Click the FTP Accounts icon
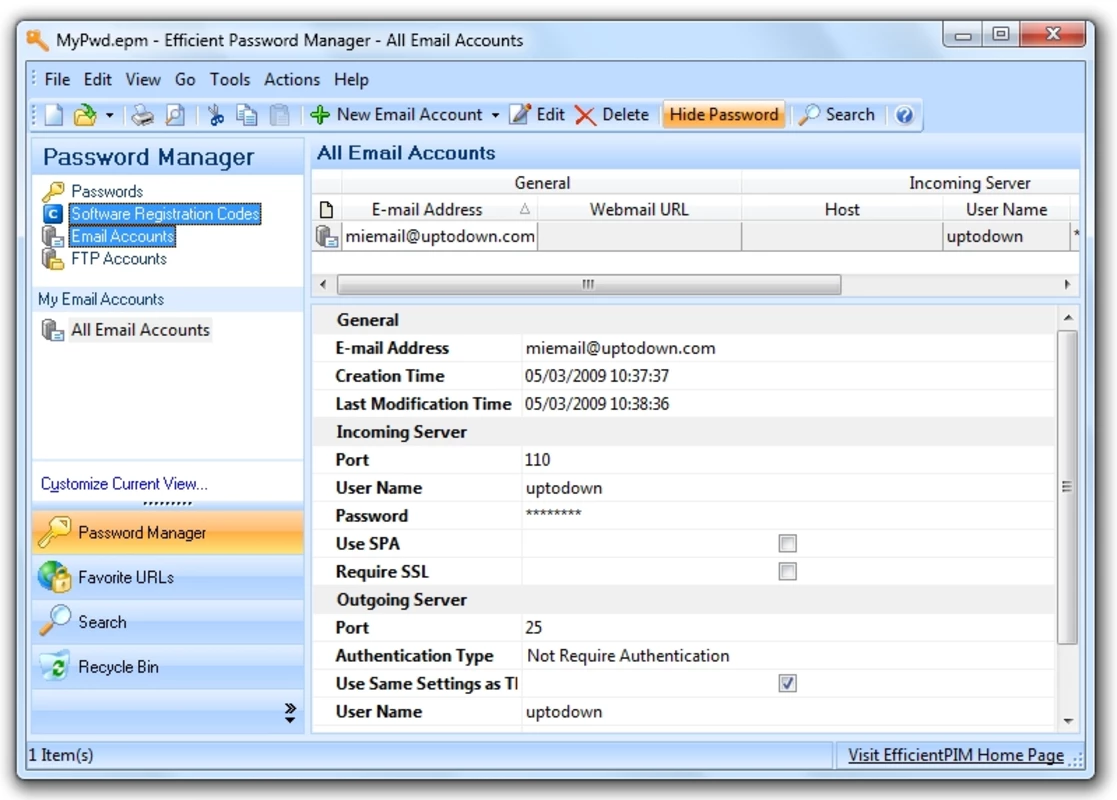Screen dimensions: 1117x800 (x=53, y=259)
